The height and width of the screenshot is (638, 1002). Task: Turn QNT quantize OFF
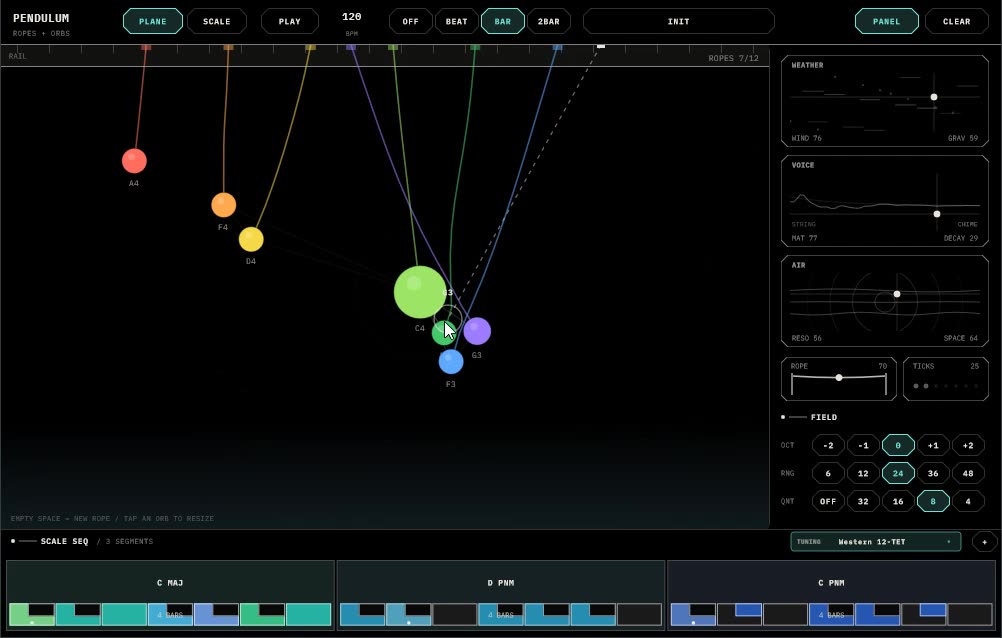(828, 502)
